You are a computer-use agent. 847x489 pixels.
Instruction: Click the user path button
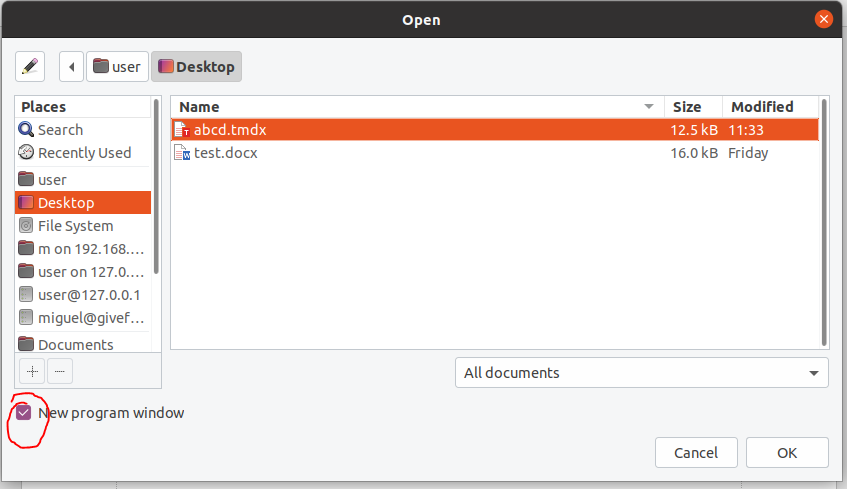pyautogui.click(x=117, y=67)
